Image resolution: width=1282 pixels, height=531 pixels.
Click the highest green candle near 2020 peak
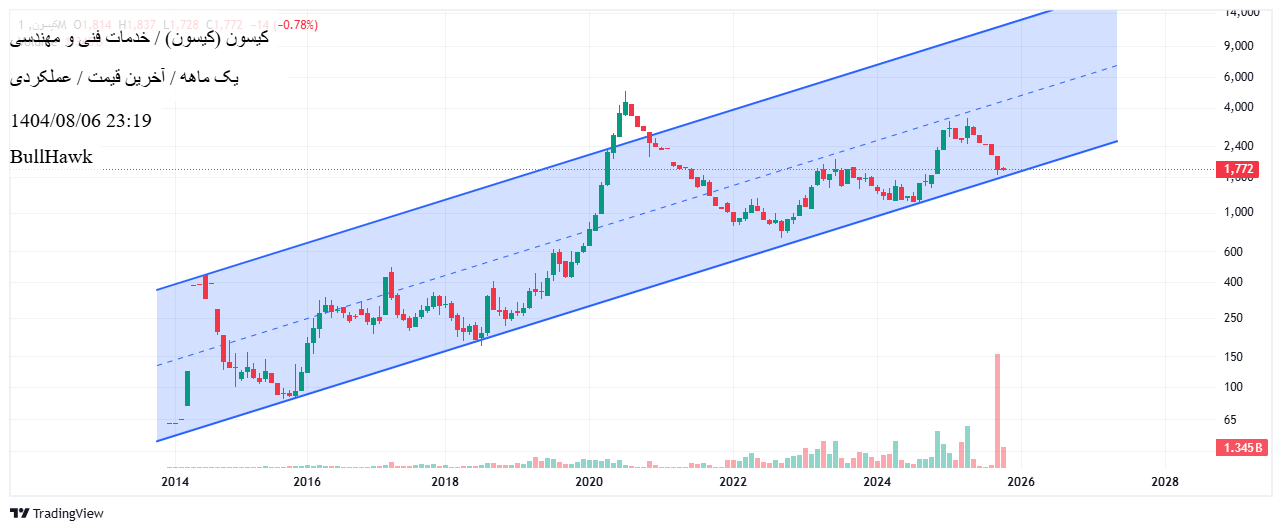[626, 107]
